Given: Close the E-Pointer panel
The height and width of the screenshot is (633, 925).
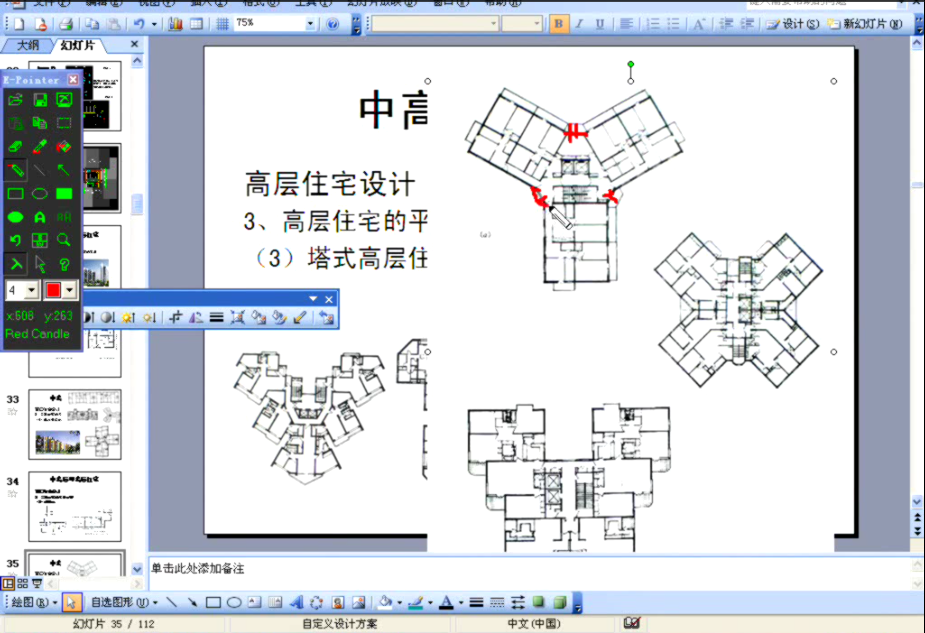Looking at the screenshot, I should [x=73, y=79].
